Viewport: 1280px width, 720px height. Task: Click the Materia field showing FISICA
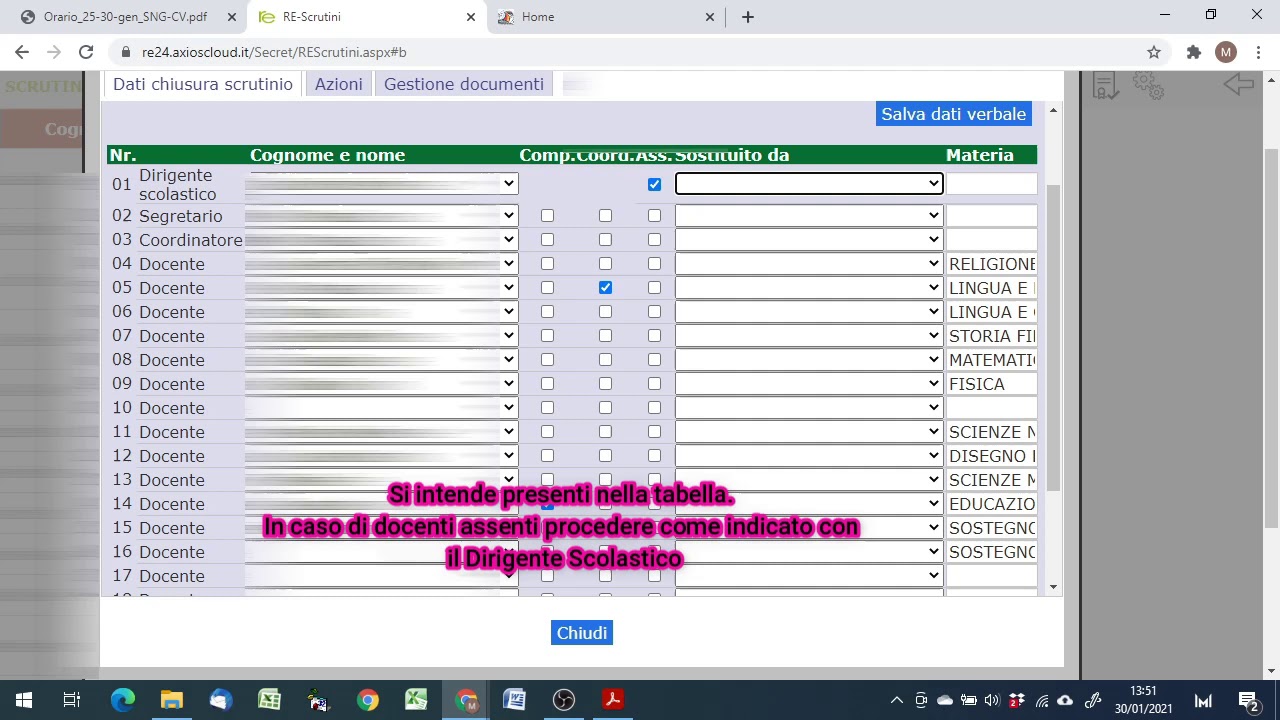991,384
